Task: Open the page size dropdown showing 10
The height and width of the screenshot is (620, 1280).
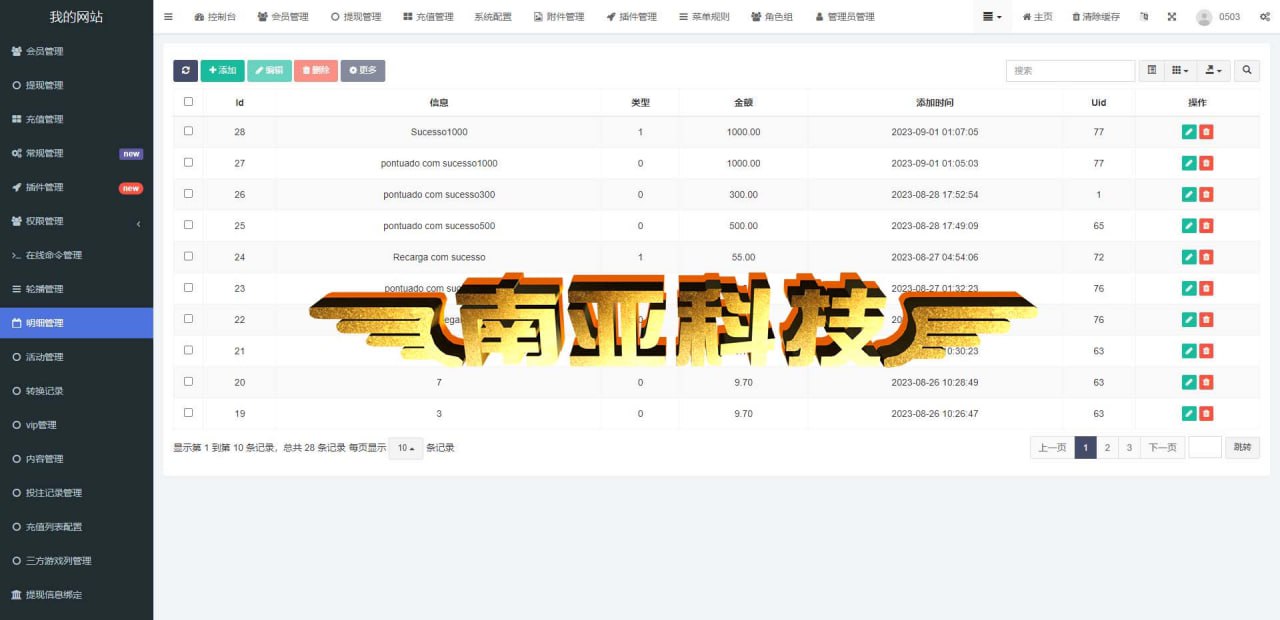Action: click(x=405, y=448)
